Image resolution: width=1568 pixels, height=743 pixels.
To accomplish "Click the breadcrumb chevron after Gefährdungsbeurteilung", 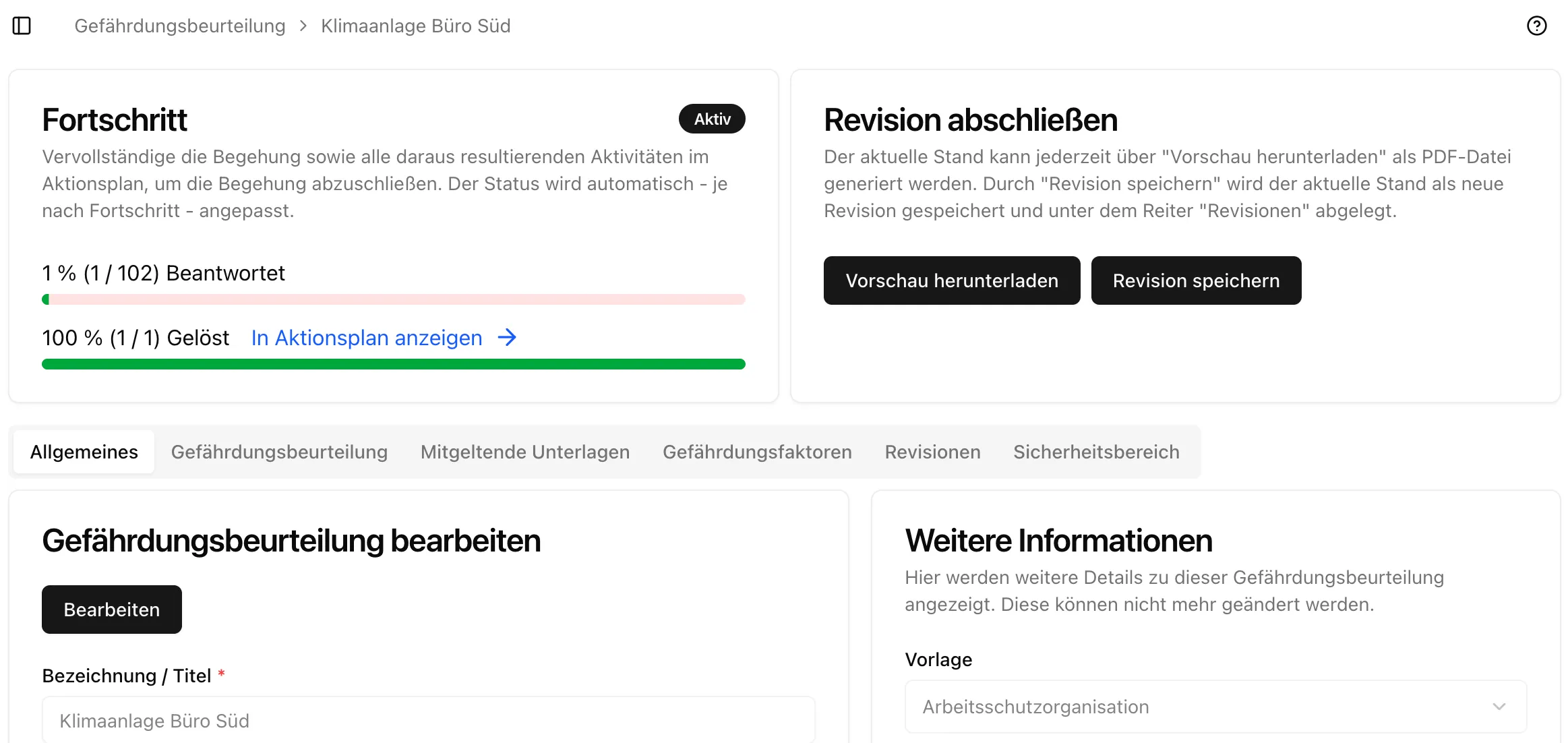I will point(301,26).
